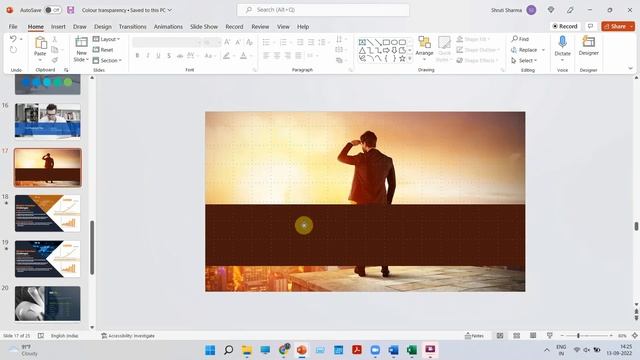Open Zoom from the taskbar
The height and width of the screenshot is (360, 640).
coord(375,350)
